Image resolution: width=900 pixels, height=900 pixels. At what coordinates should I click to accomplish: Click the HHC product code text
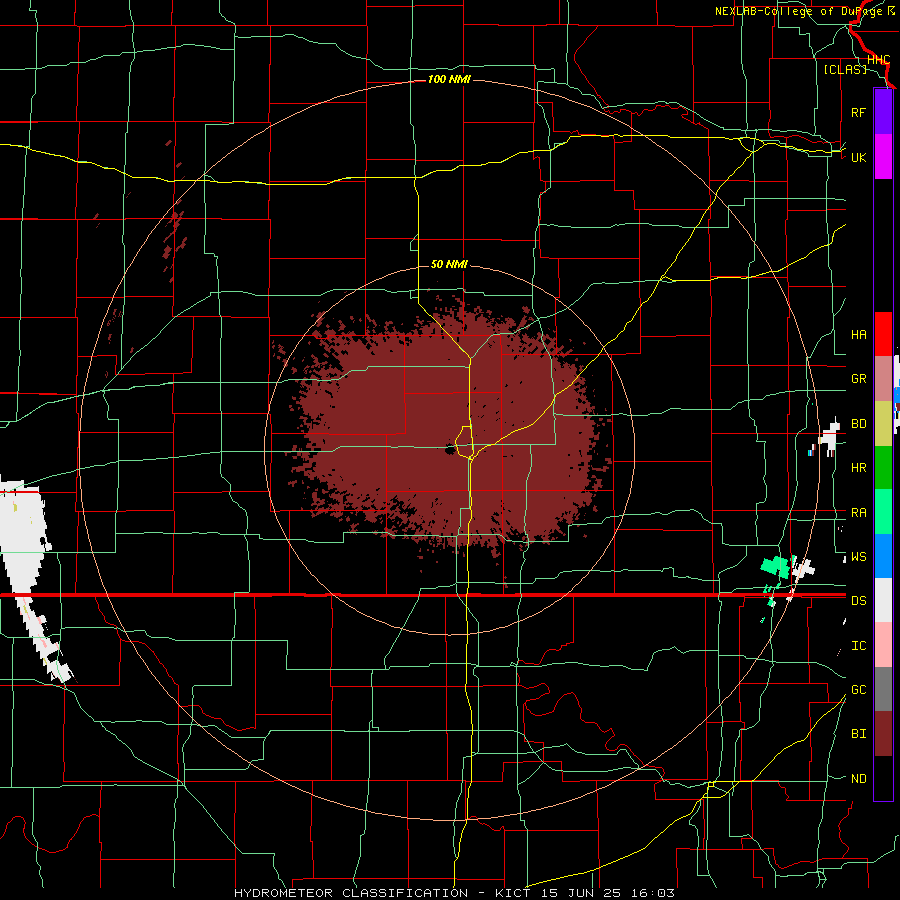(878, 60)
